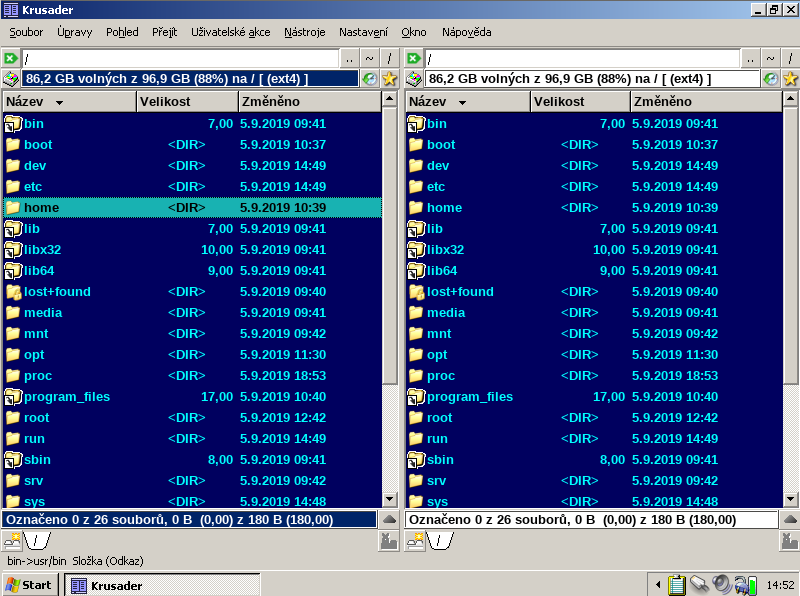Screen dimensions: 800x596
Task: Click right panel scrollbar up arrow
Action: 791,98
